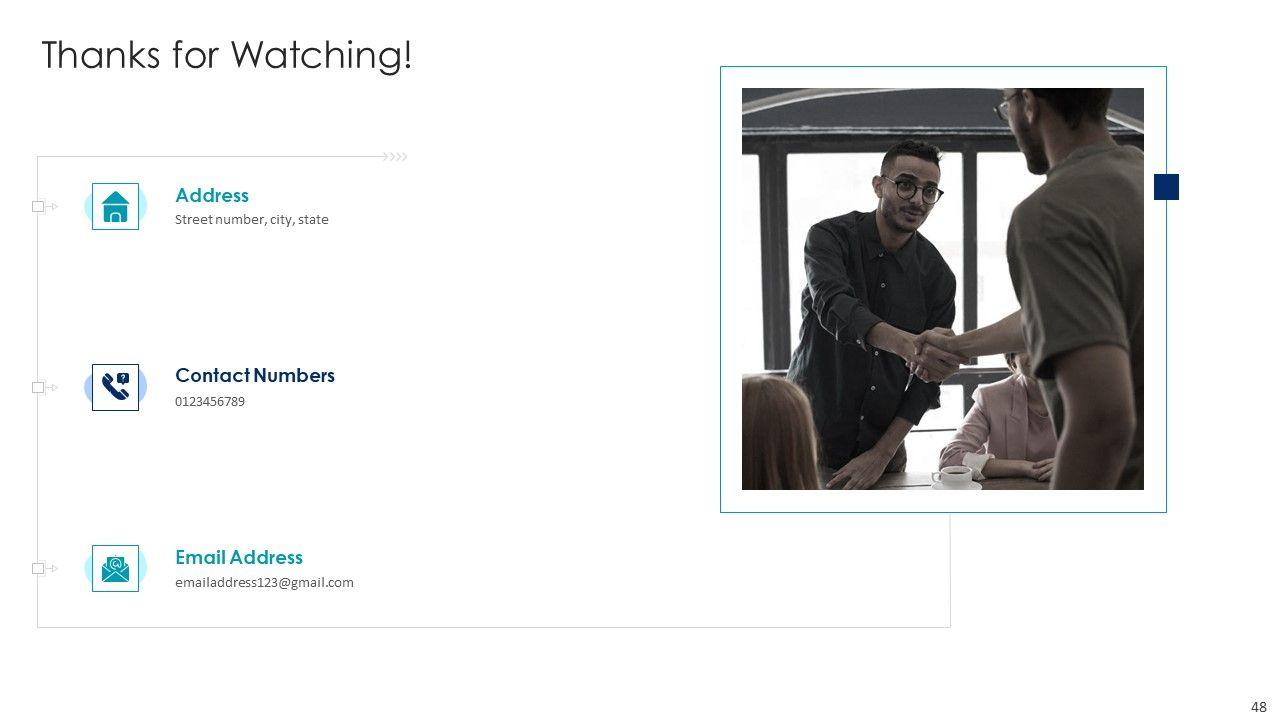Click the small square marker beside Address
The height and width of the screenshot is (720, 1280).
coord(38,206)
